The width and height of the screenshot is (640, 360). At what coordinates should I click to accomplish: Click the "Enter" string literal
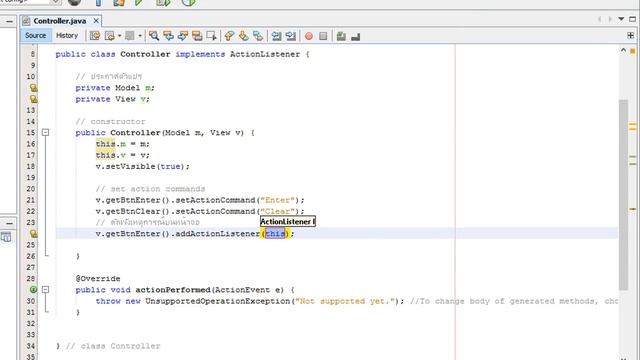tap(278, 200)
